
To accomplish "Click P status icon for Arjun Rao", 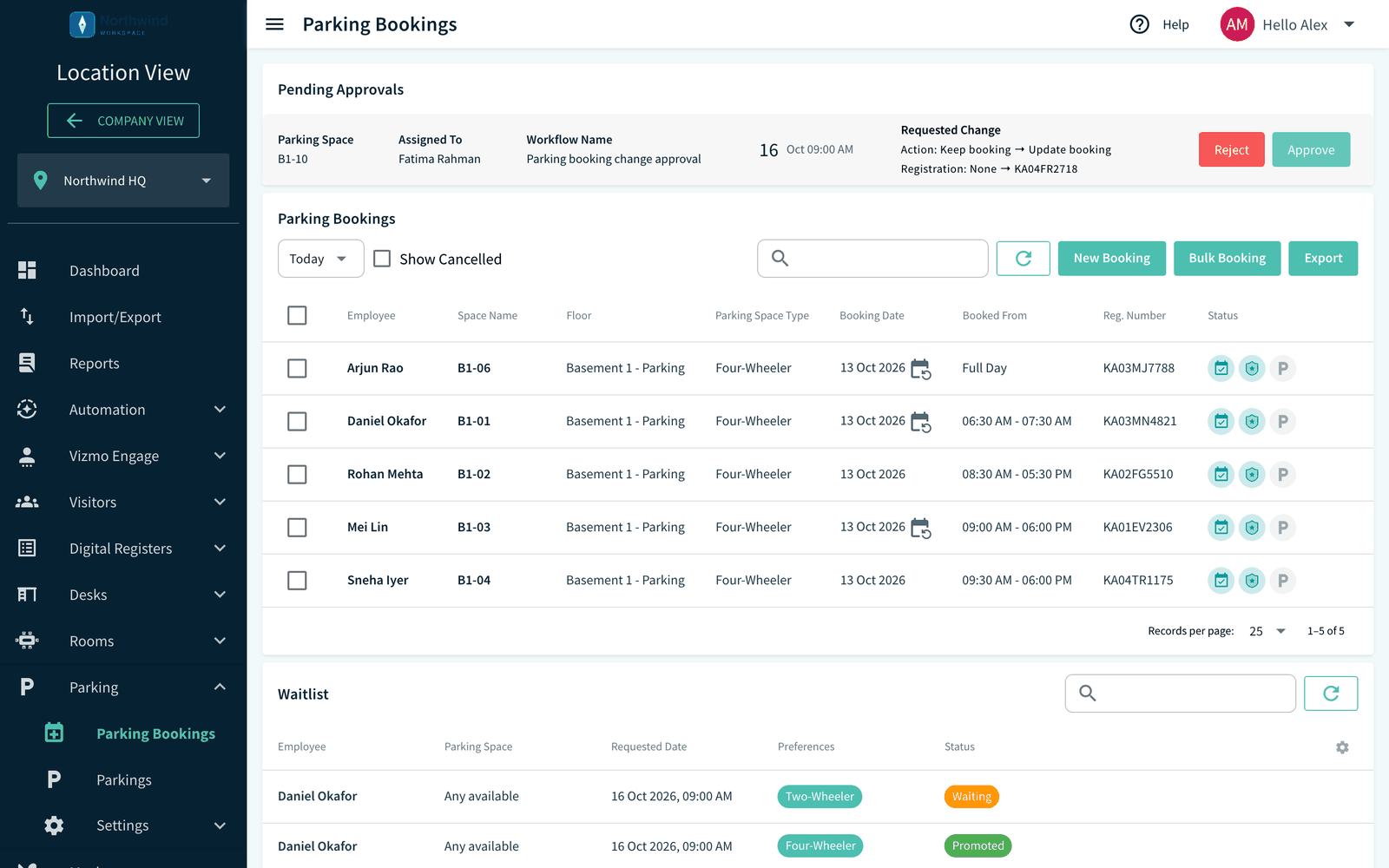I will click(1282, 368).
